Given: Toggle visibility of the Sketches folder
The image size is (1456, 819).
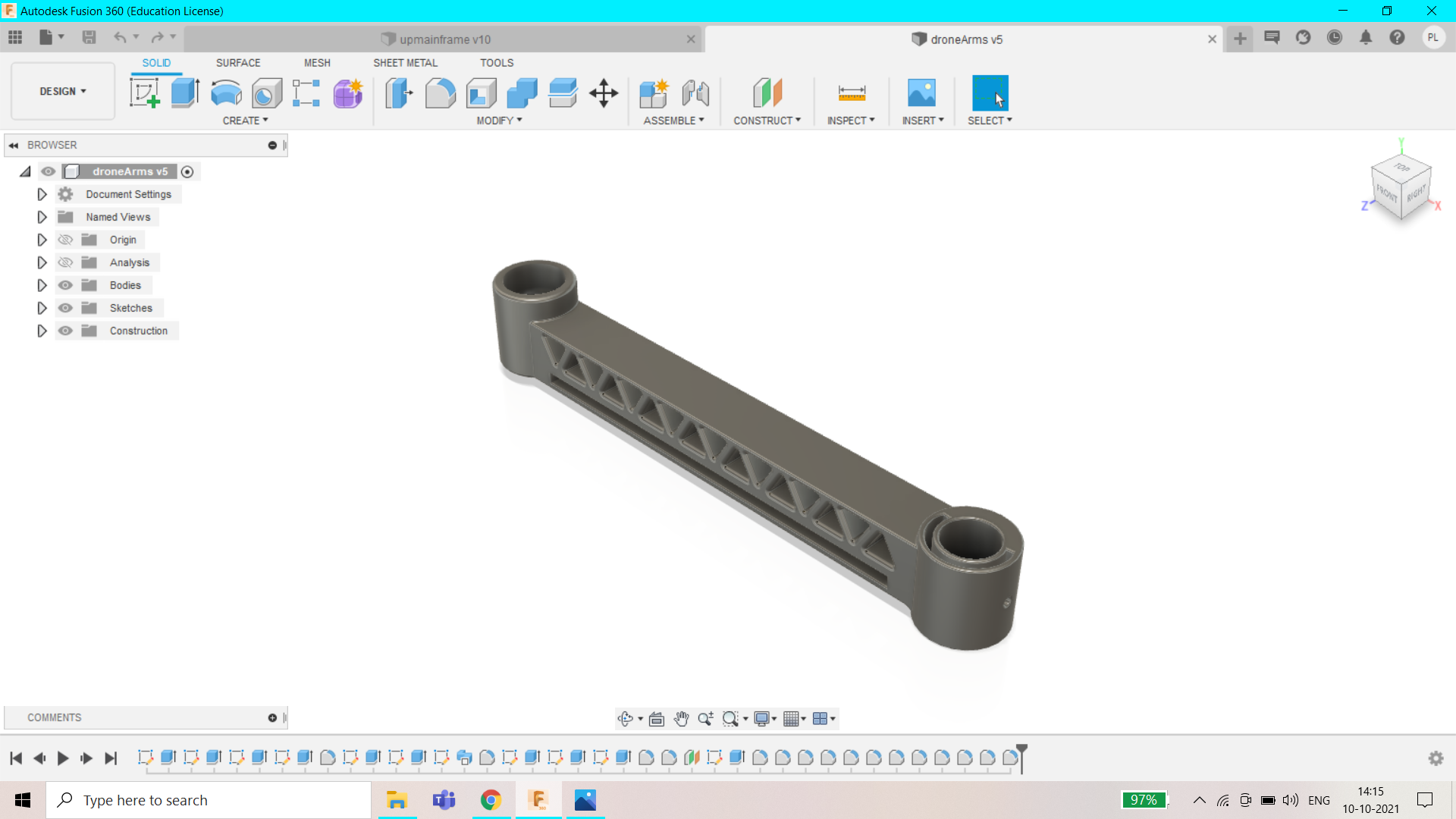Looking at the screenshot, I should point(65,307).
